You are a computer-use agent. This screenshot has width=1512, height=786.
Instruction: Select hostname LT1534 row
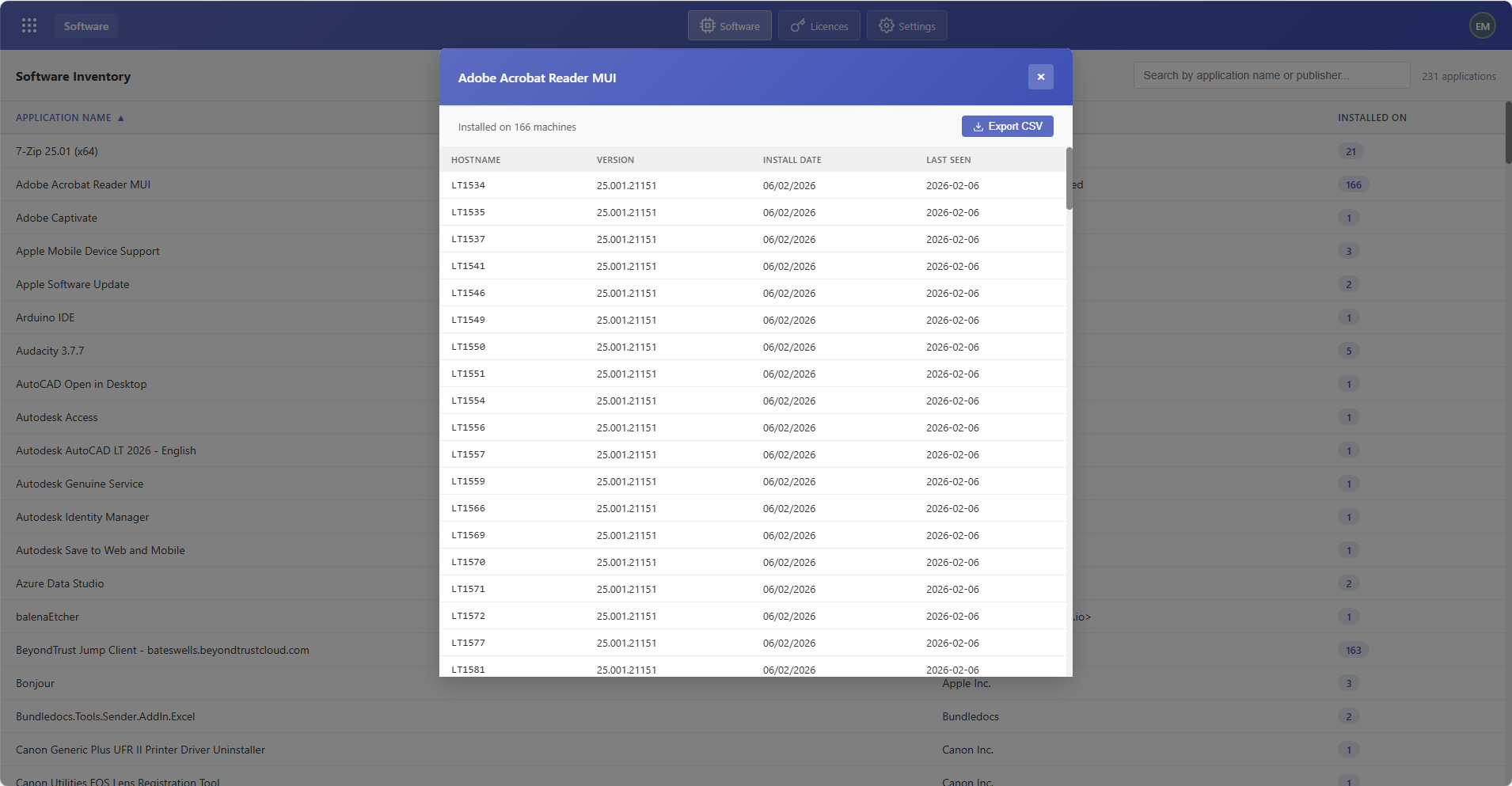click(752, 185)
